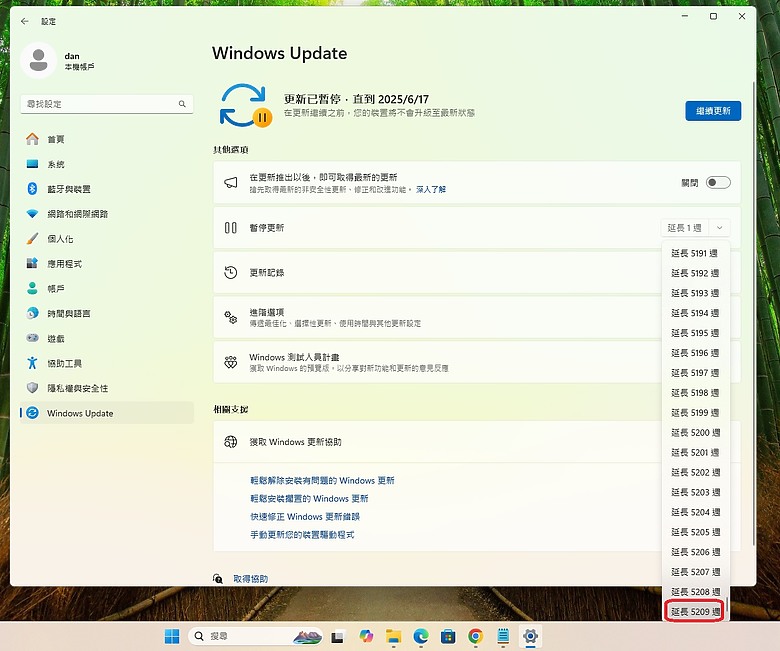Open 個人化 personalization settings
This screenshot has height=651, width=780.
coord(106,239)
